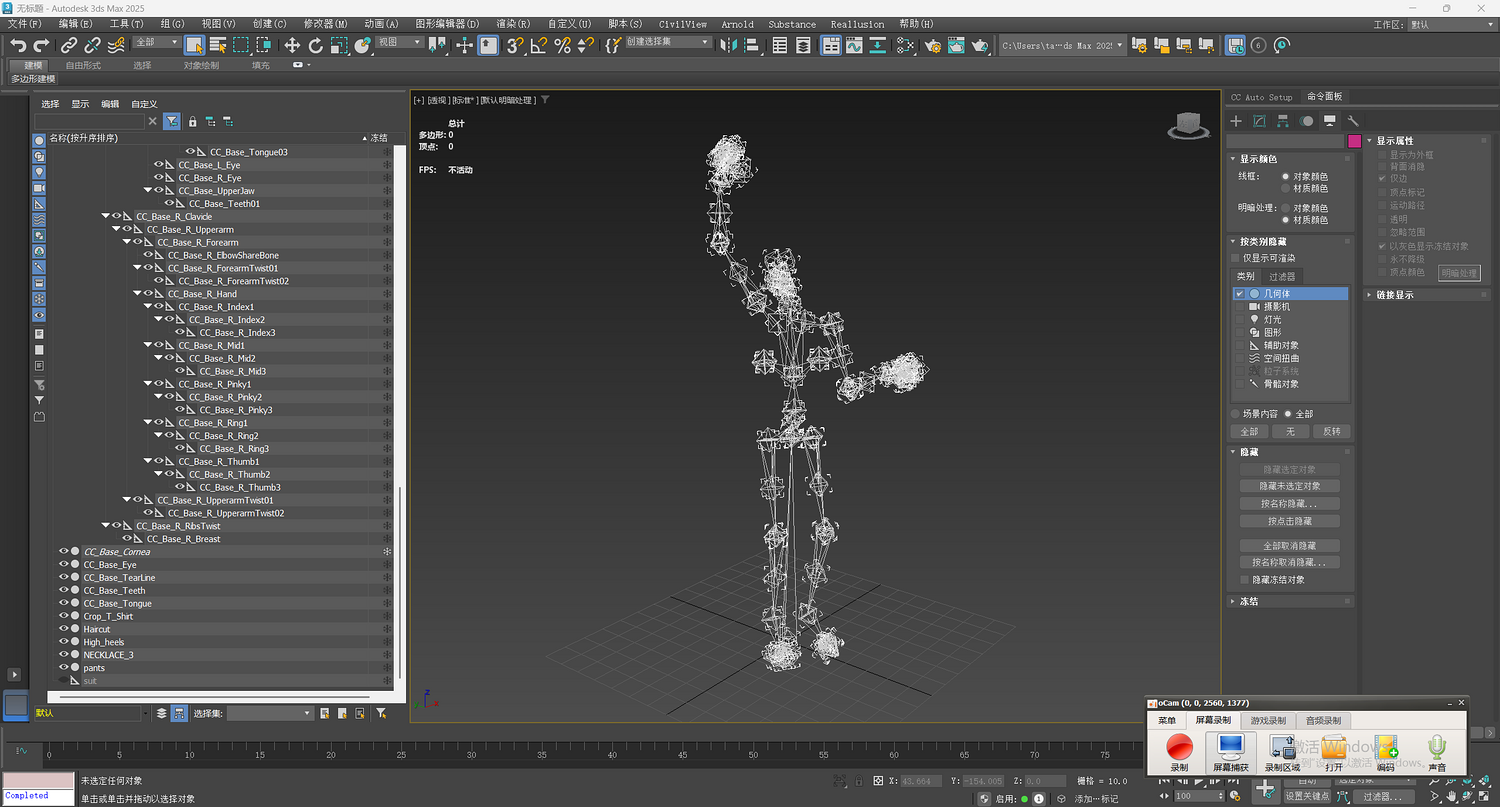Switch to the oCam 游戏录制 tab

click(x=1268, y=720)
